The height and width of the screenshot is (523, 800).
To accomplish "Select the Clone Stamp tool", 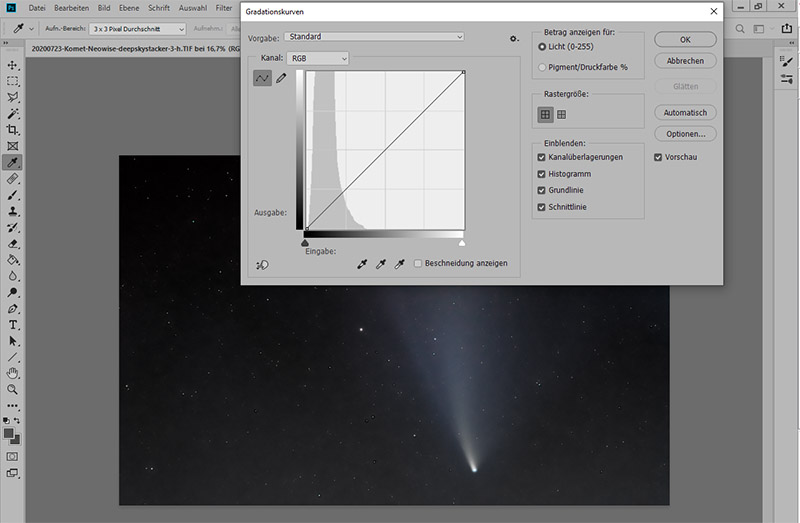I will click(x=13, y=211).
